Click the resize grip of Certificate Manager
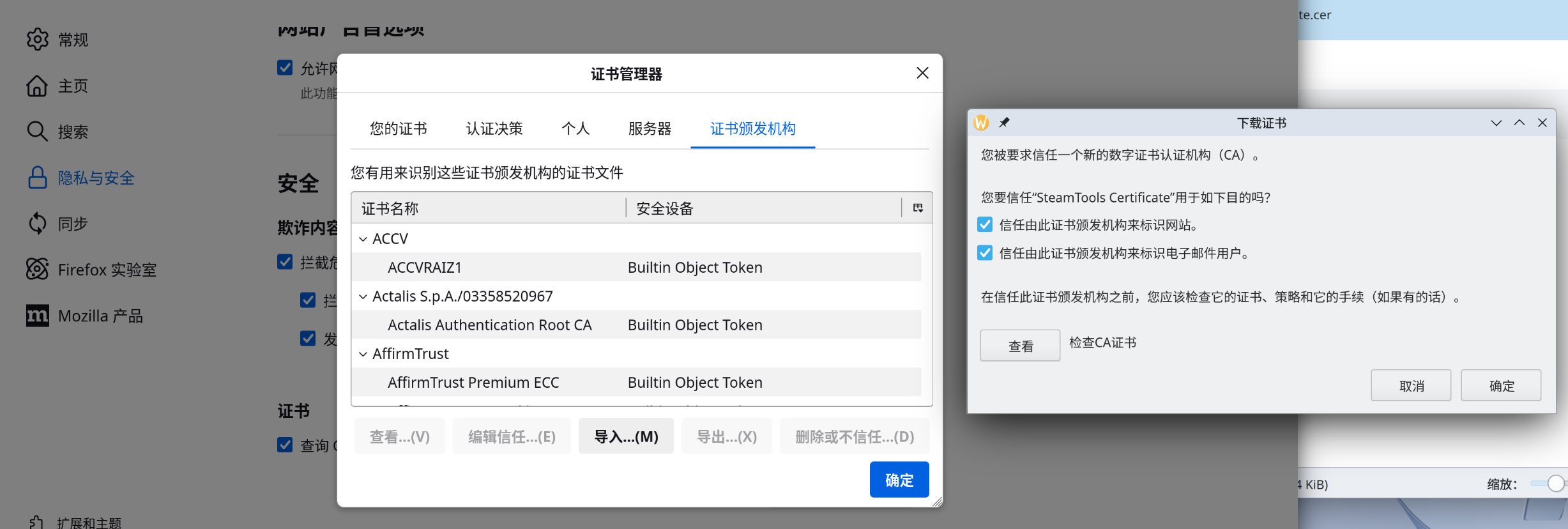This screenshot has height=529, width=1568. [937, 502]
